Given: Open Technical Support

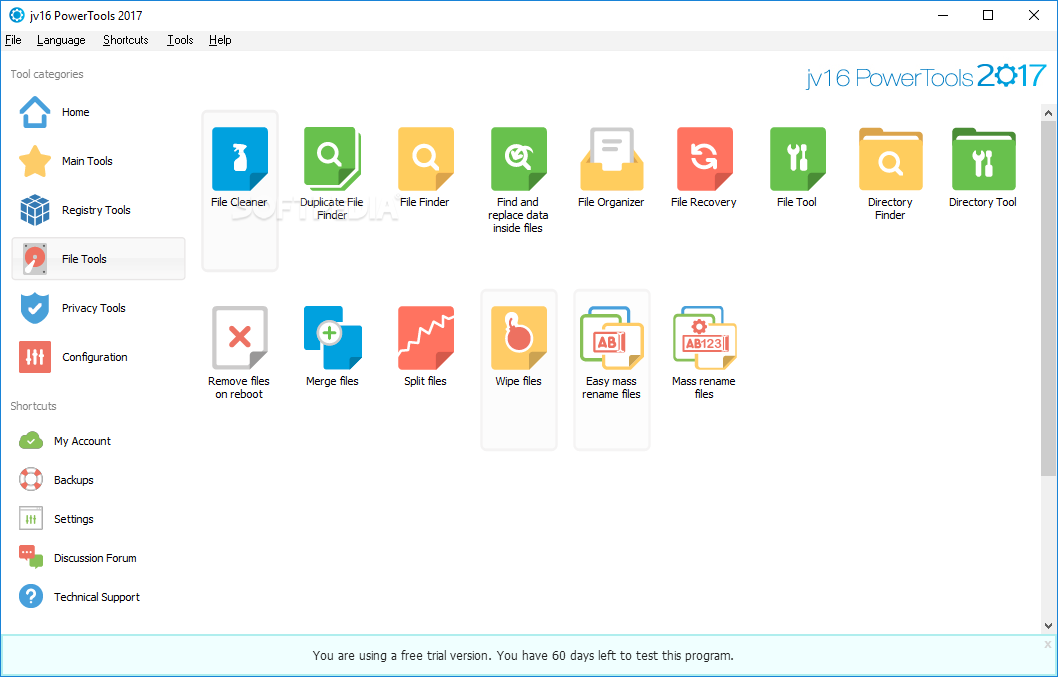Looking at the screenshot, I should click(79, 597).
